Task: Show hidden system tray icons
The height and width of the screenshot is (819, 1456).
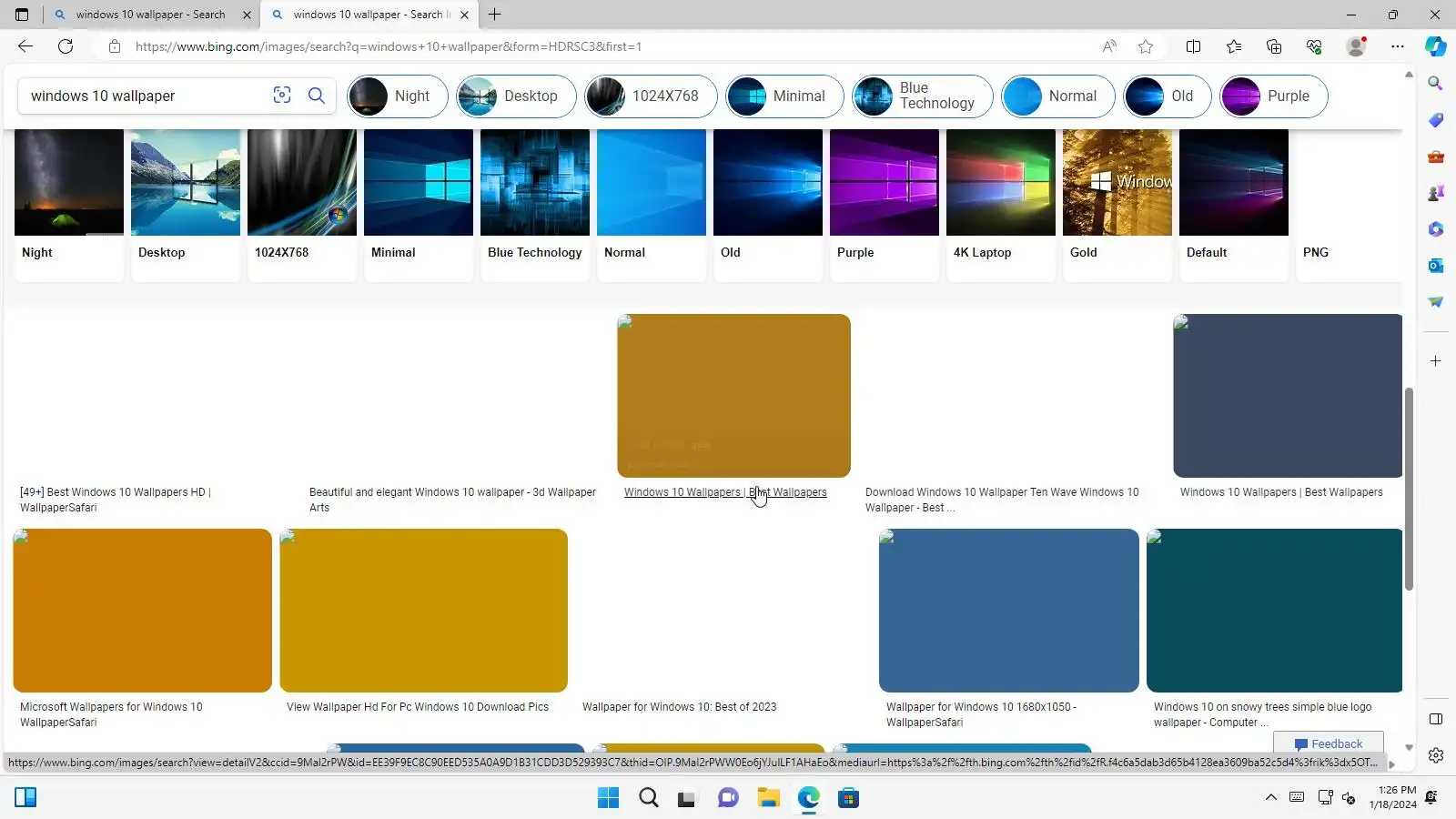Action: (x=1270, y=798)
